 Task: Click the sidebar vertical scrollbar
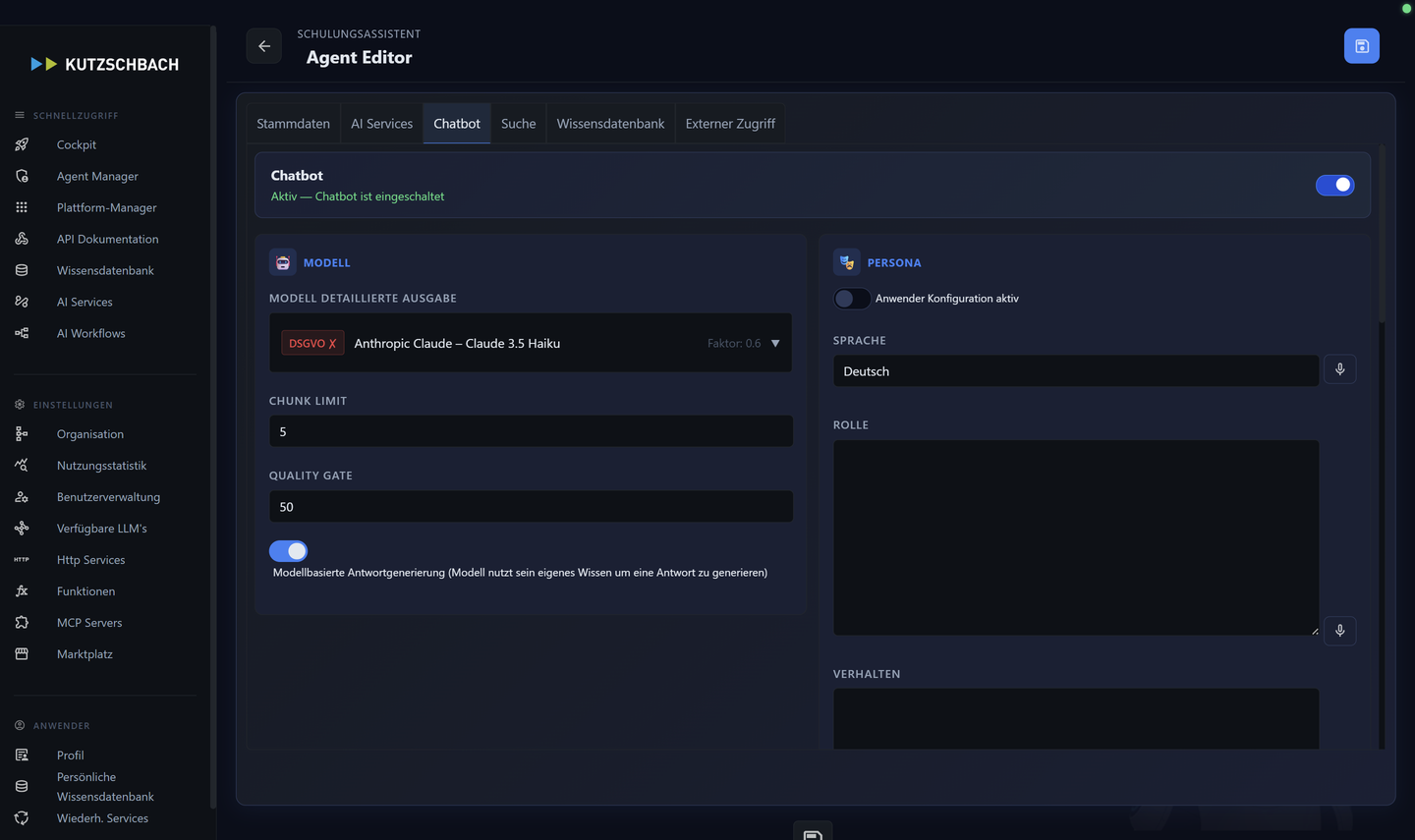click(x=213, y=418)
